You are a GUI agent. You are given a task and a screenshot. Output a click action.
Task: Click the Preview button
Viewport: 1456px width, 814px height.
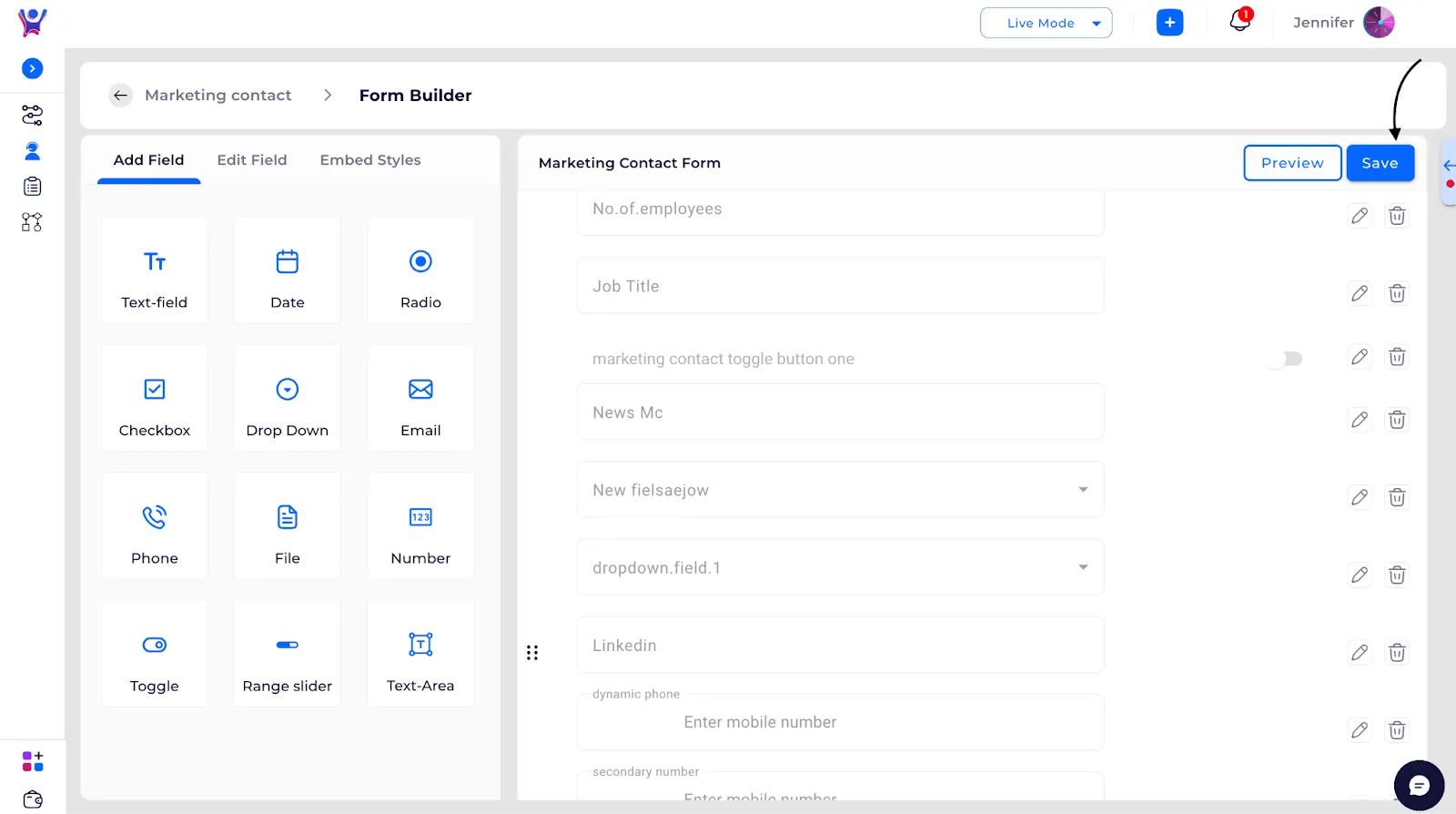[x=1292, y=163]
